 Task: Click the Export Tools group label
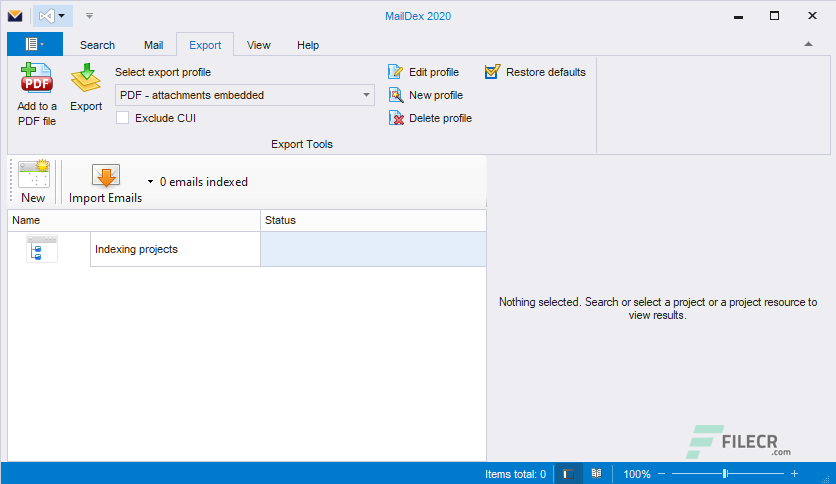coord(302,144)
